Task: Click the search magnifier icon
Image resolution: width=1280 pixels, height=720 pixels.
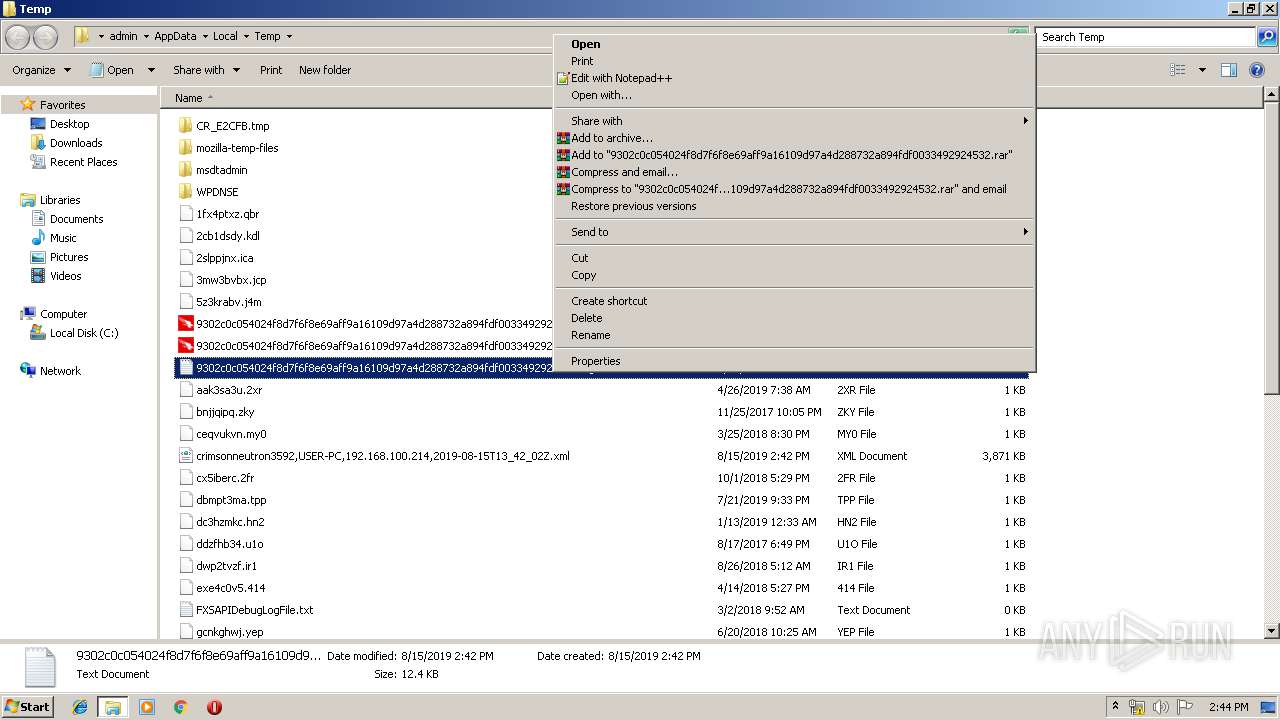Action: point(1266,37)
